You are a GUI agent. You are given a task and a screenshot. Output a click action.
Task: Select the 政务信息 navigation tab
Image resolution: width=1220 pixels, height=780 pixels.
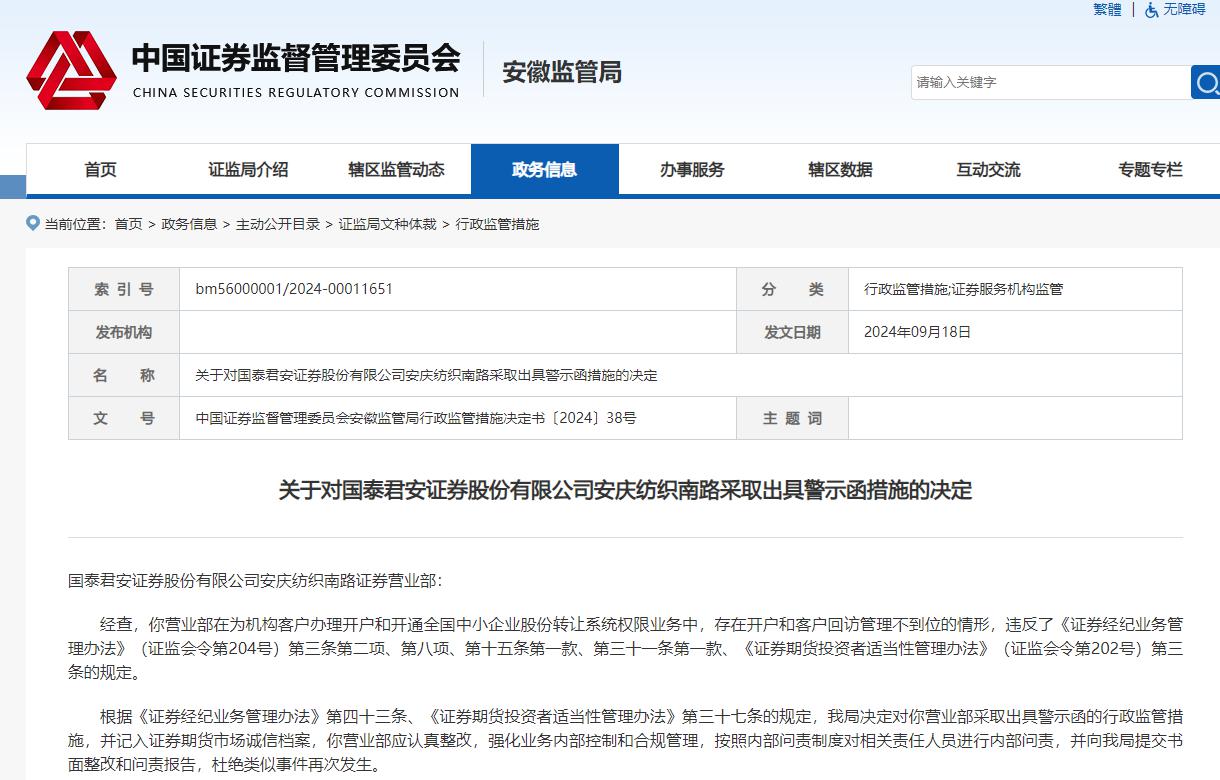[x=545, y=170]
